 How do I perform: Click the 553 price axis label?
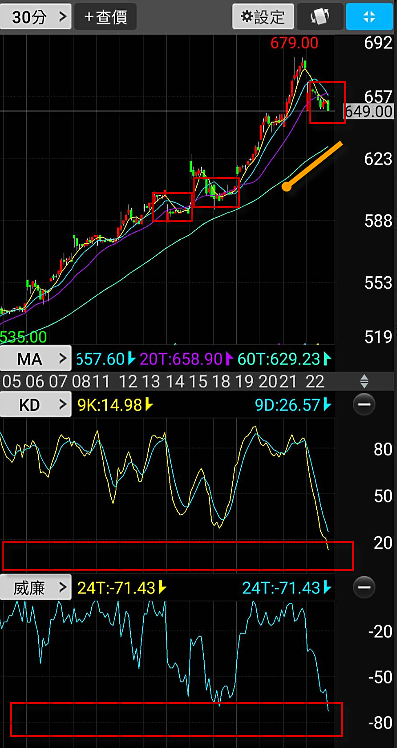[378, 283]
